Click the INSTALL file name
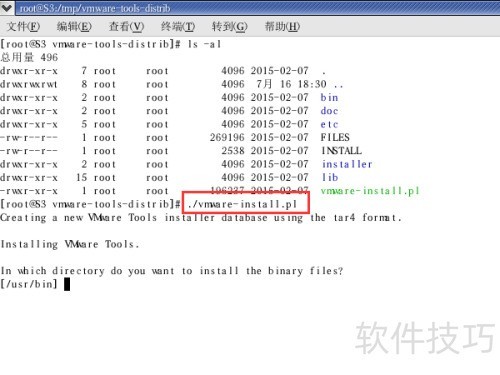This screenshot has height=375, width=500. (x=341, y=151)
